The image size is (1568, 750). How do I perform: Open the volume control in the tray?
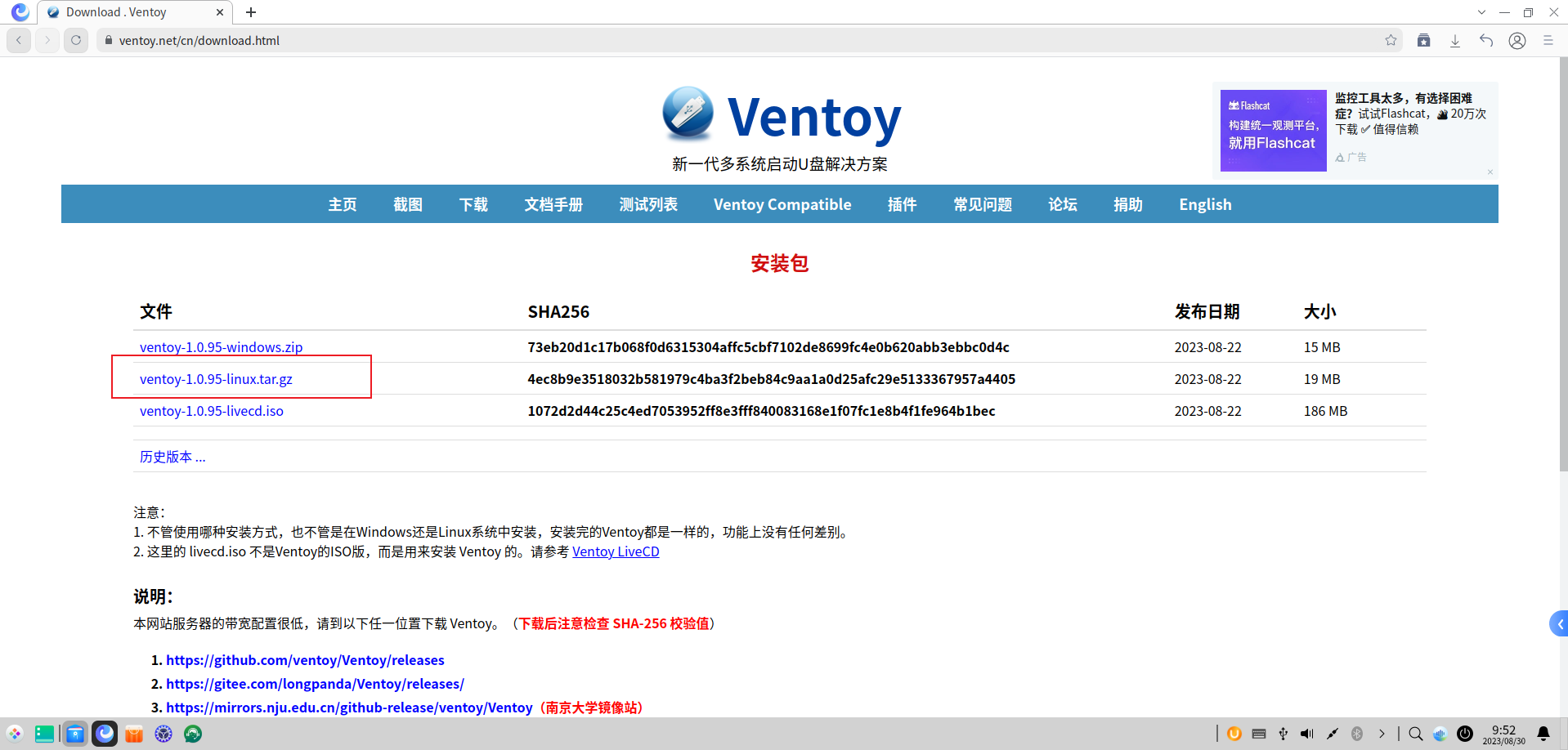click(1306, 734)
